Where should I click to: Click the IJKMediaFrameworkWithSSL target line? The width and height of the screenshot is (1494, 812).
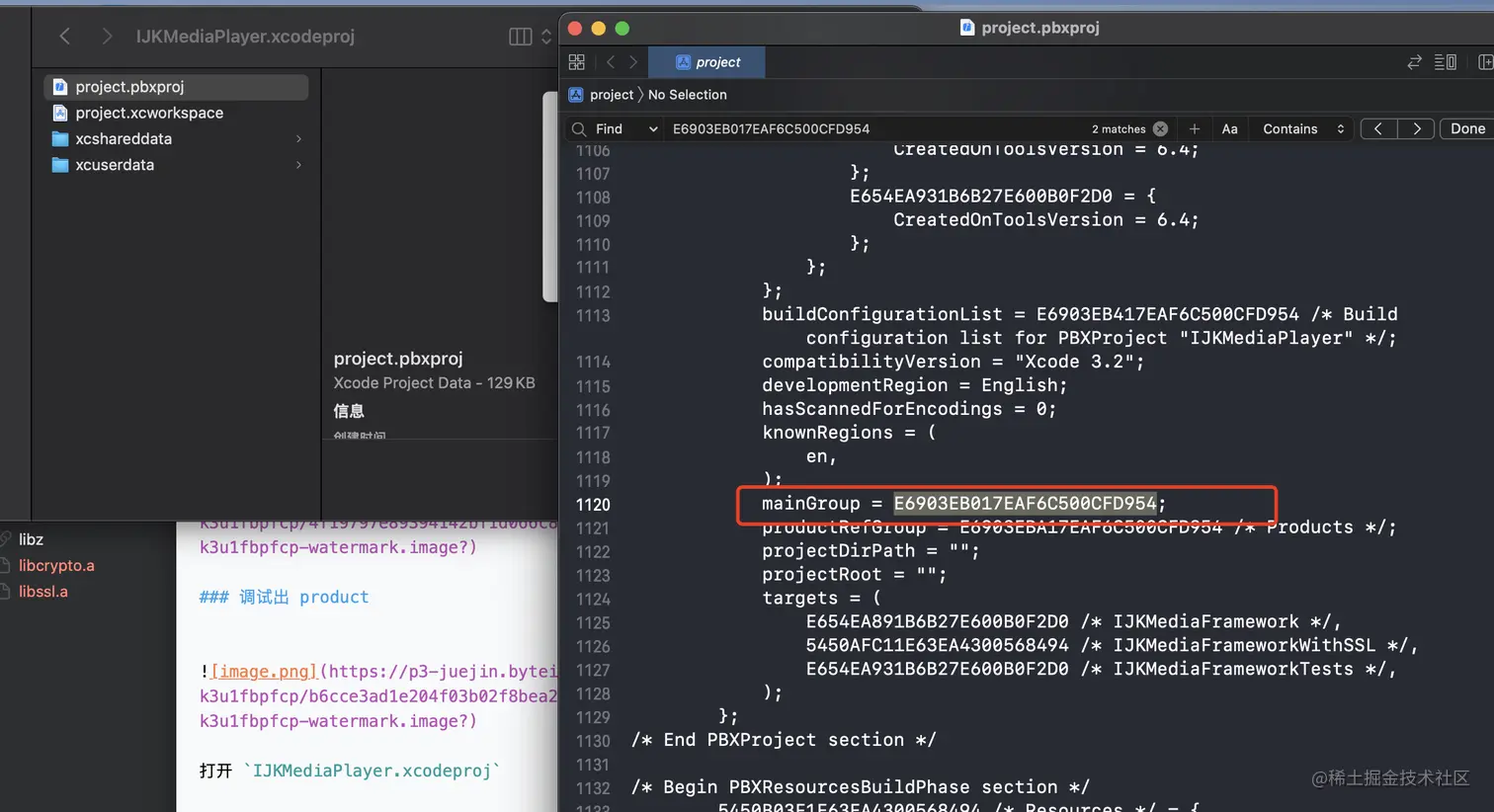coord(1112,646)
